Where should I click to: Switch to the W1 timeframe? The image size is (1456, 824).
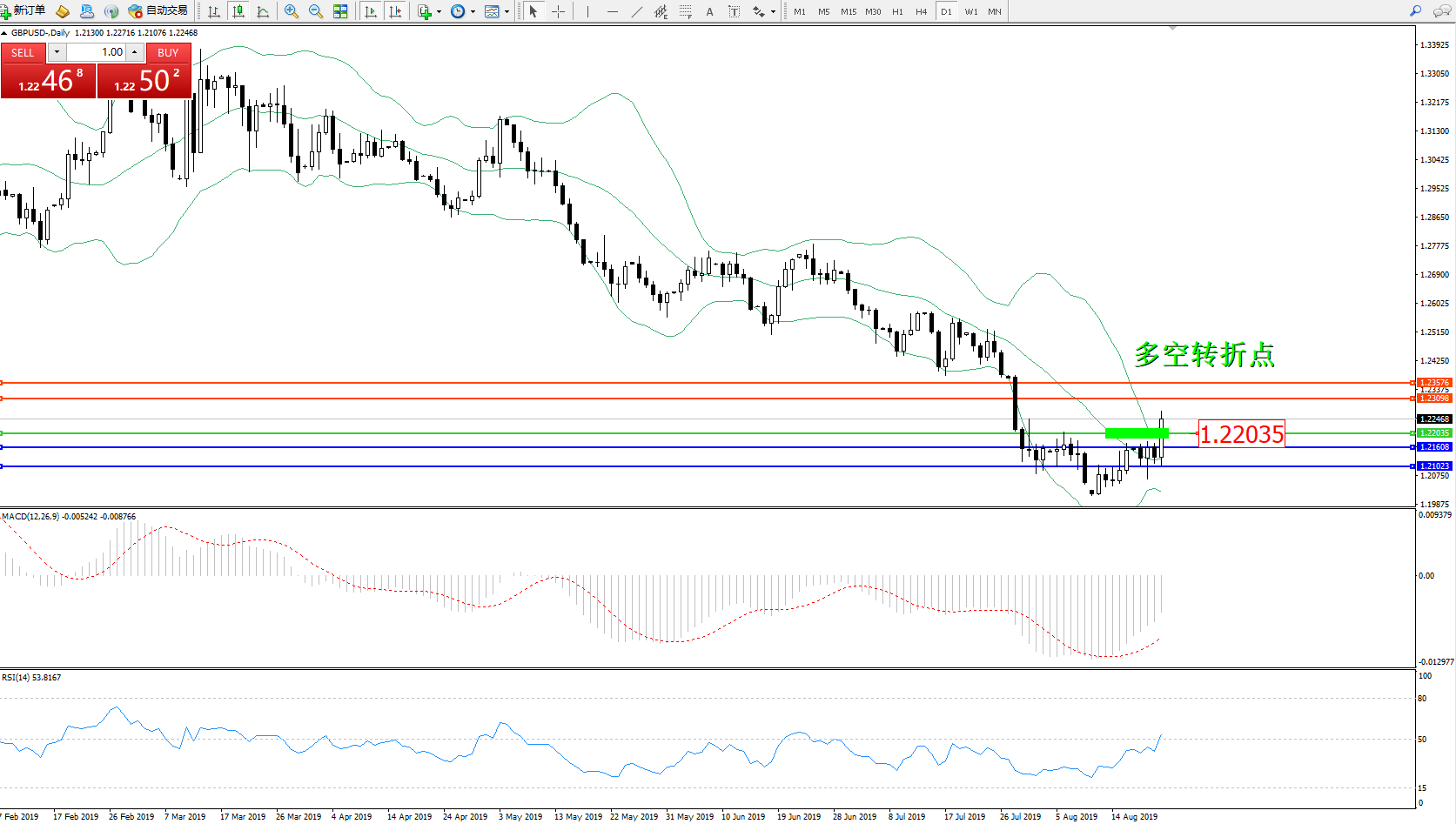pyautogui.click(x=970, y=11)
